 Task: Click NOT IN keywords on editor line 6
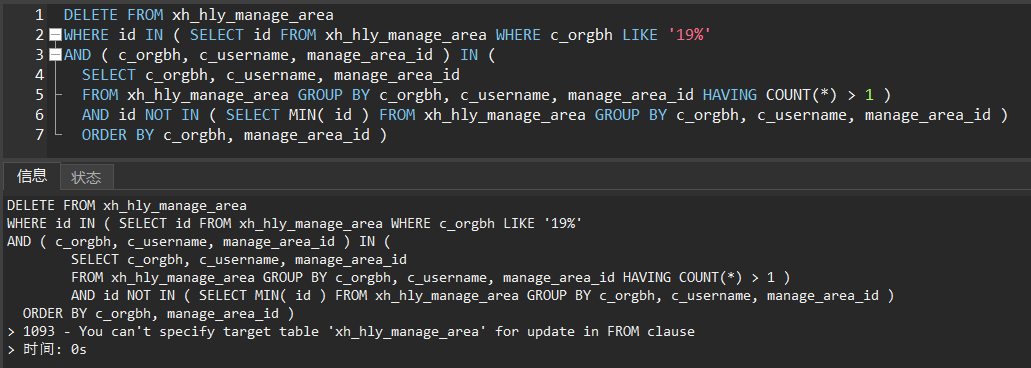[172, 115]
